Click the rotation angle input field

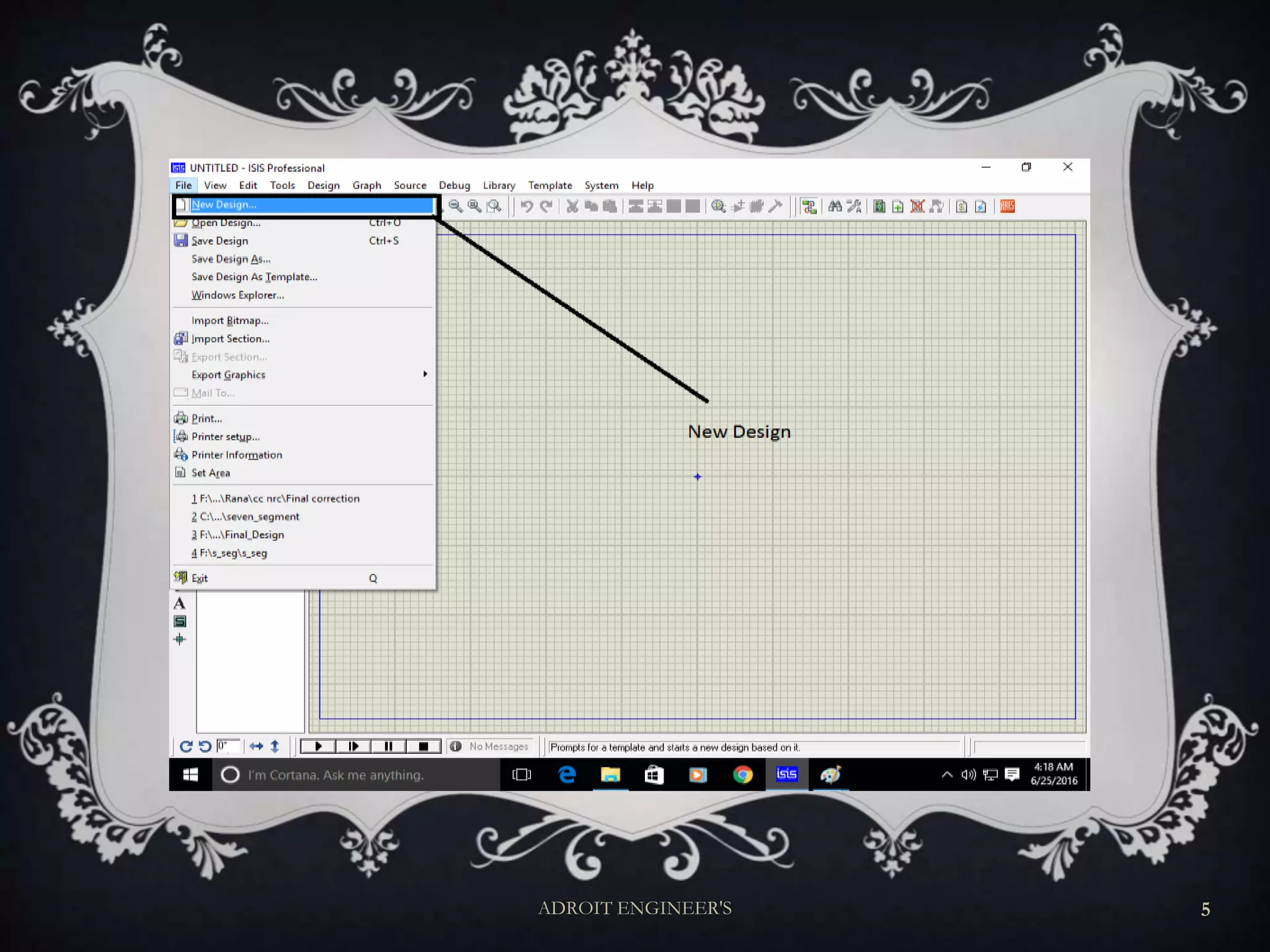[228, 746]
